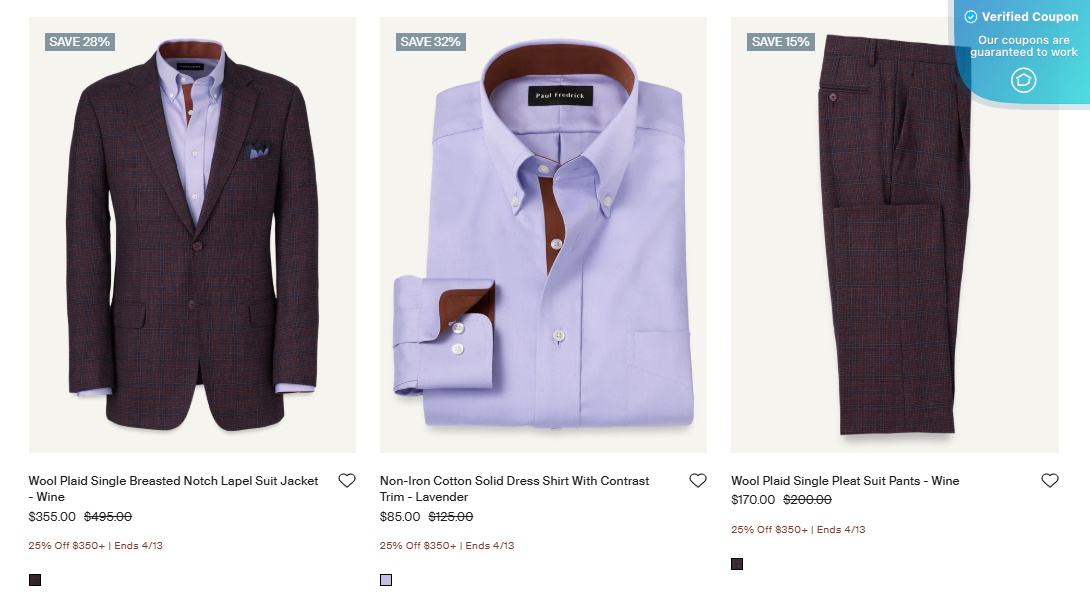Screen dimensions: 1090x599
Task: Click the lavender dress shirt product image
Action: 542,235
